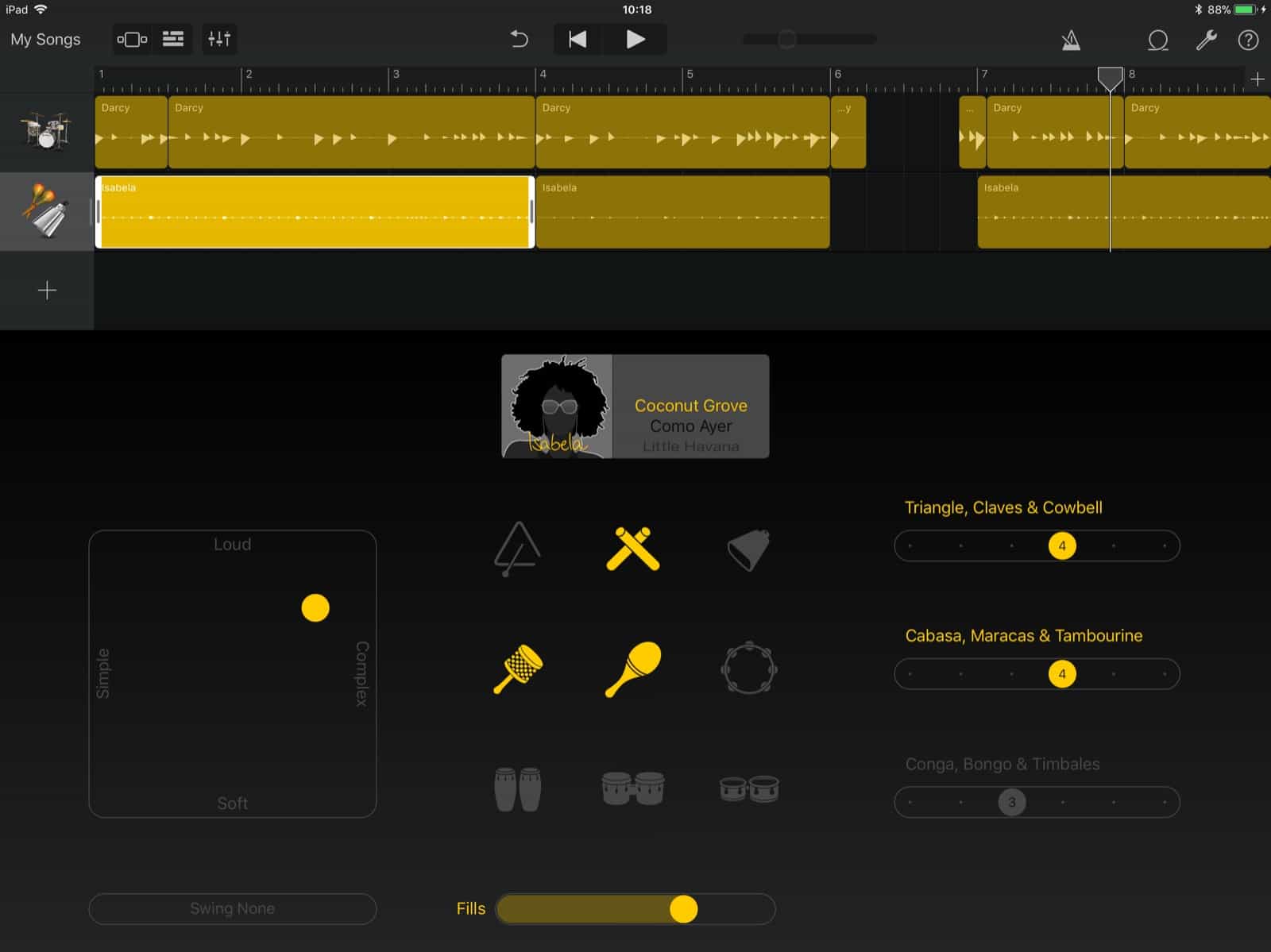
Task: Tap the help question mark icon
Action: (1248, 40)
